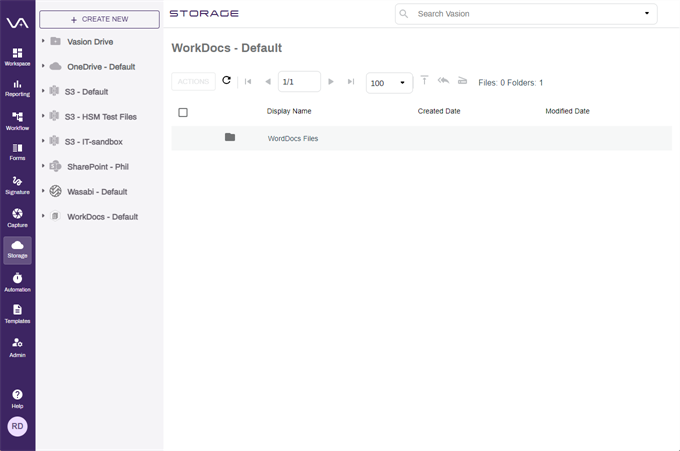Screen dimensions: 680x451
Task: Expand the S3 - HSM Test Files node
Action: [x=43, y=116]
